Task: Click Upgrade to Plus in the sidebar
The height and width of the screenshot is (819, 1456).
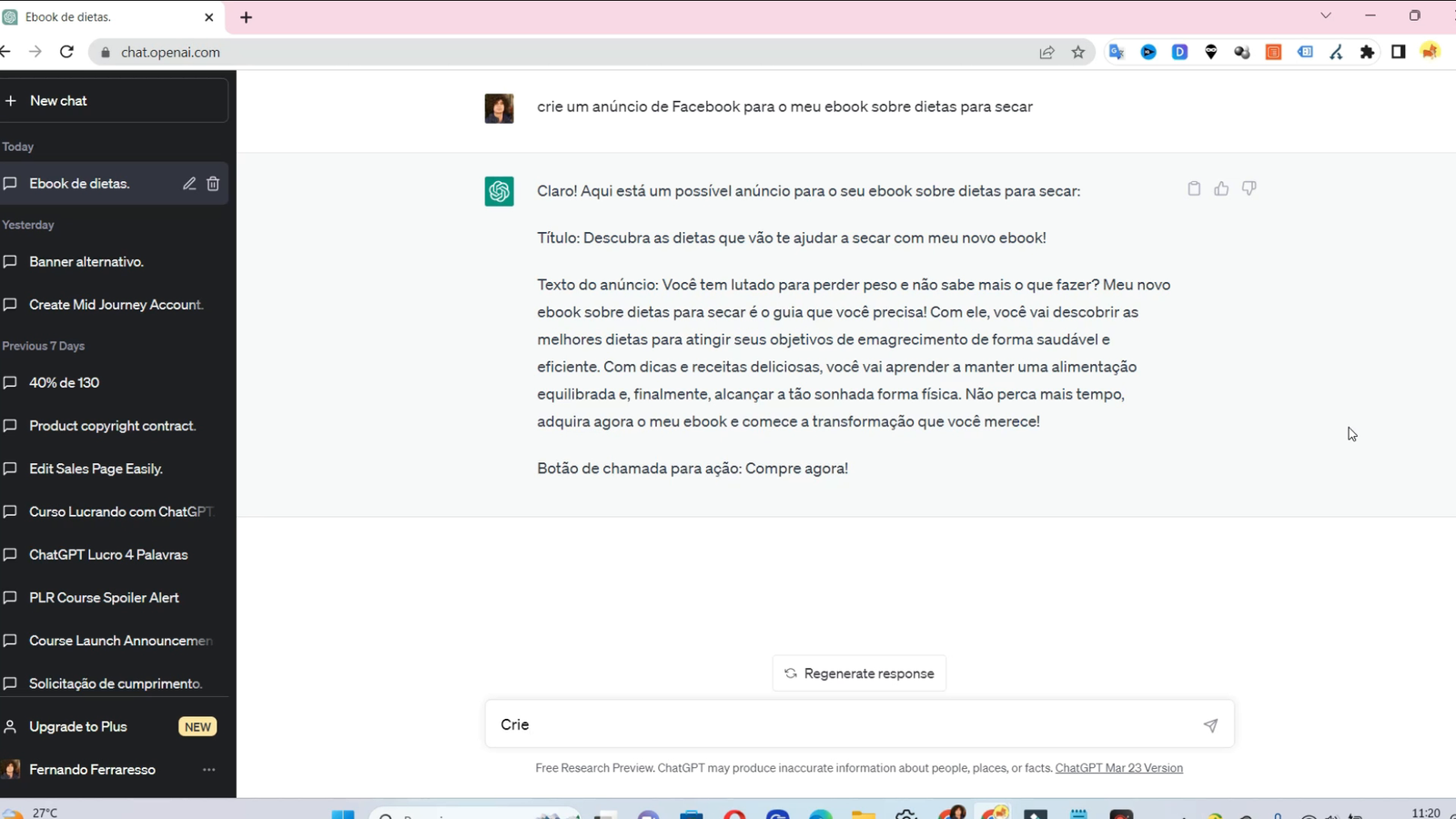Action: coord(112,726)
